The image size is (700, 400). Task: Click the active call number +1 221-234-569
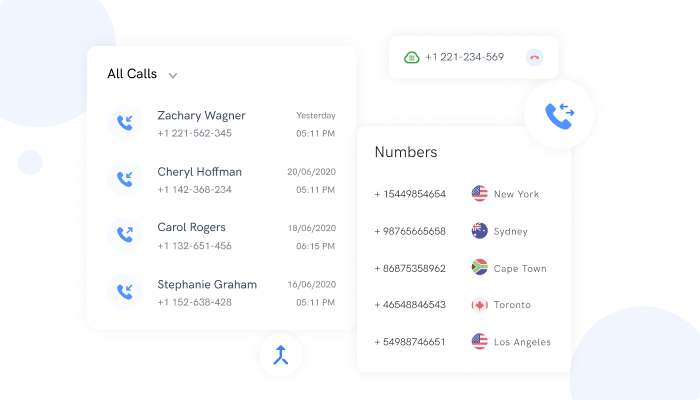[x=464, y=57]
